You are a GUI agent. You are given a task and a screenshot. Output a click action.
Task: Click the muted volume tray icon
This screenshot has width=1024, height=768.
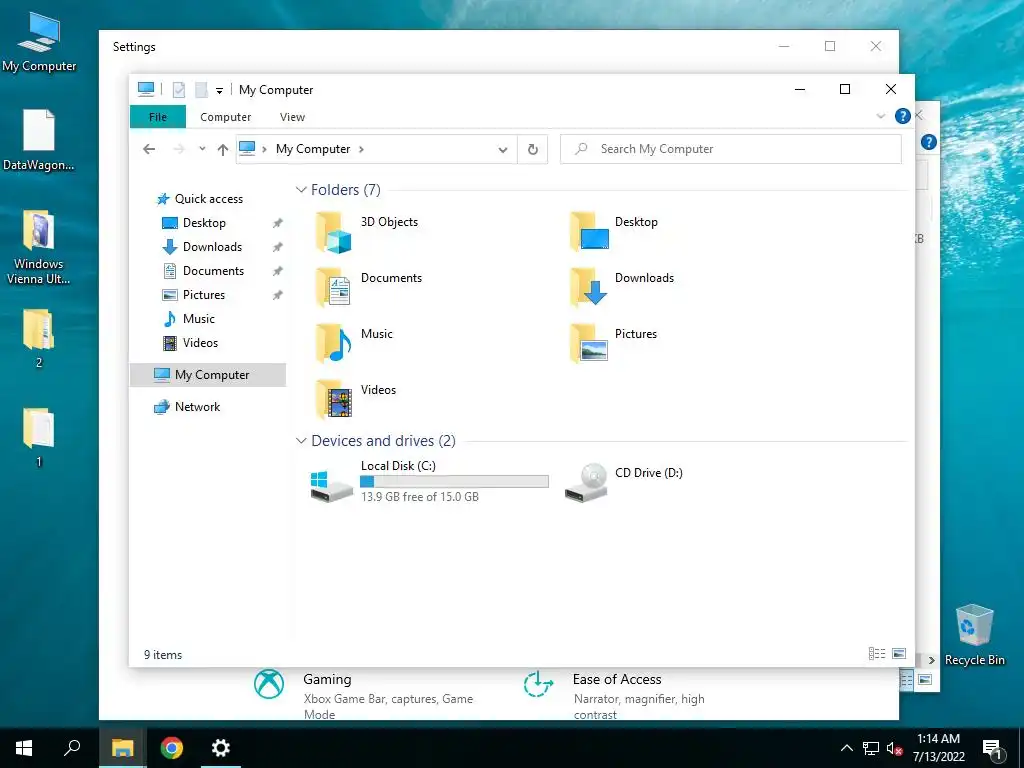pyautogui.click(x=894, y=748)
